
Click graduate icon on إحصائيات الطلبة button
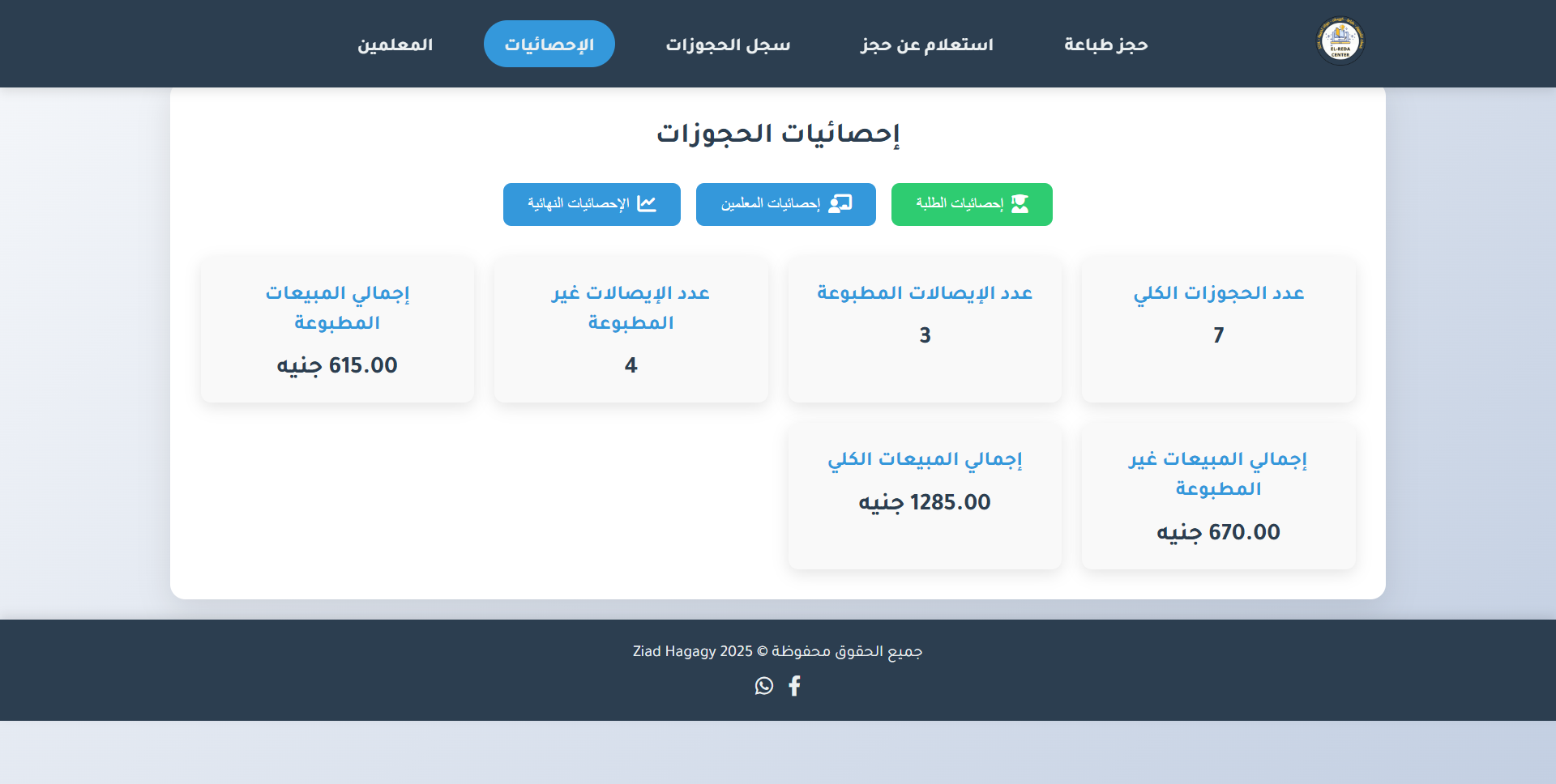(1020, 204)
